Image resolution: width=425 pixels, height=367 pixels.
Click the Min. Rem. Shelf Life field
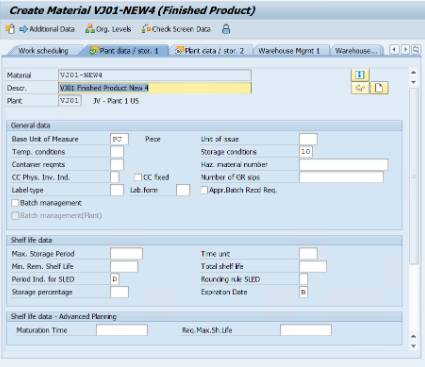[124, 266]
